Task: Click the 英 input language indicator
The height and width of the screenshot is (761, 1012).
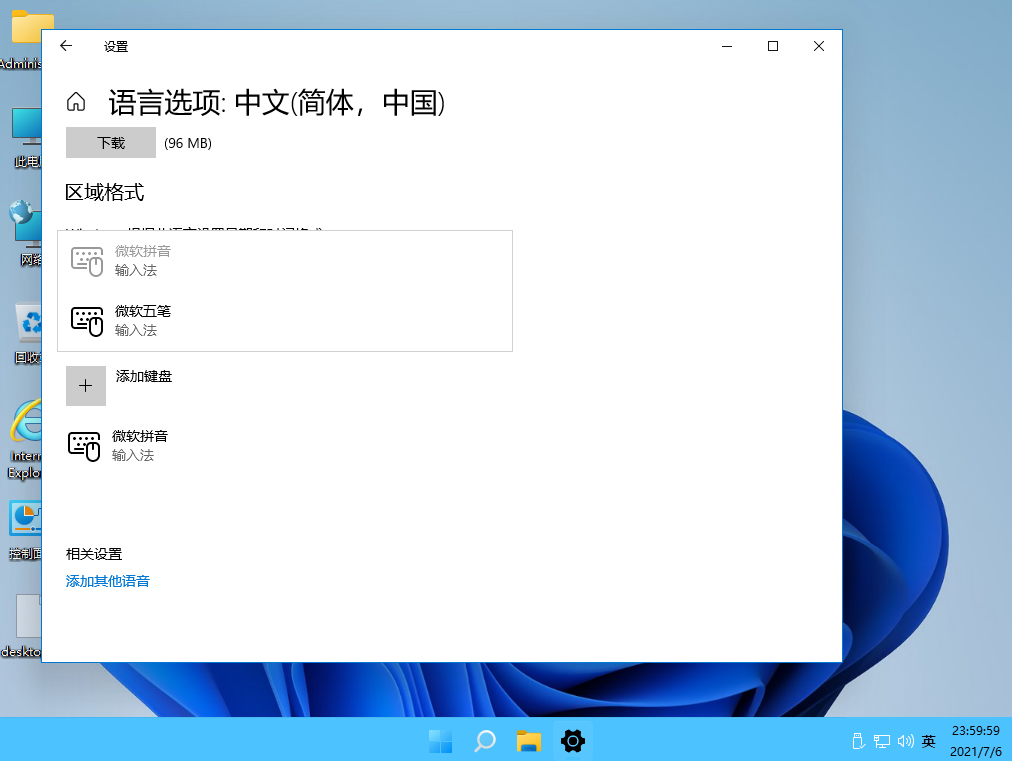Action: pos(928,741)
